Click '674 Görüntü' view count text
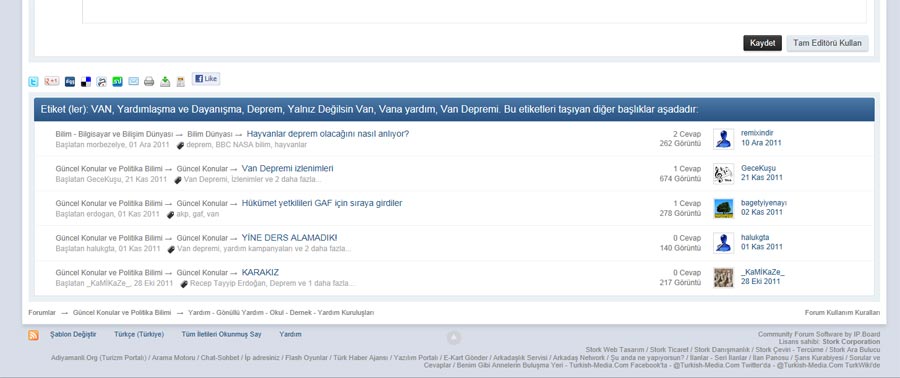 pos(680,178)
